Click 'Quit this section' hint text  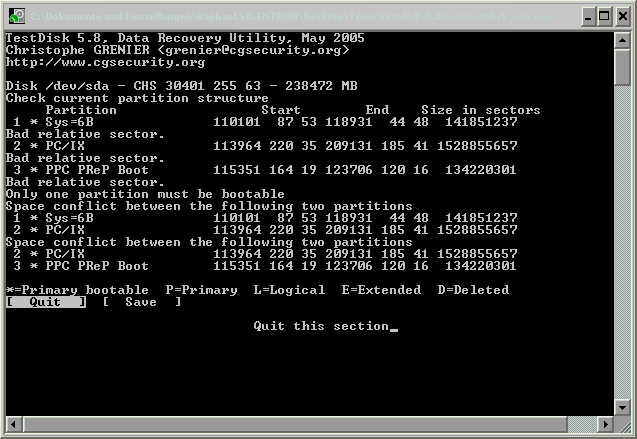pos(321,326)
